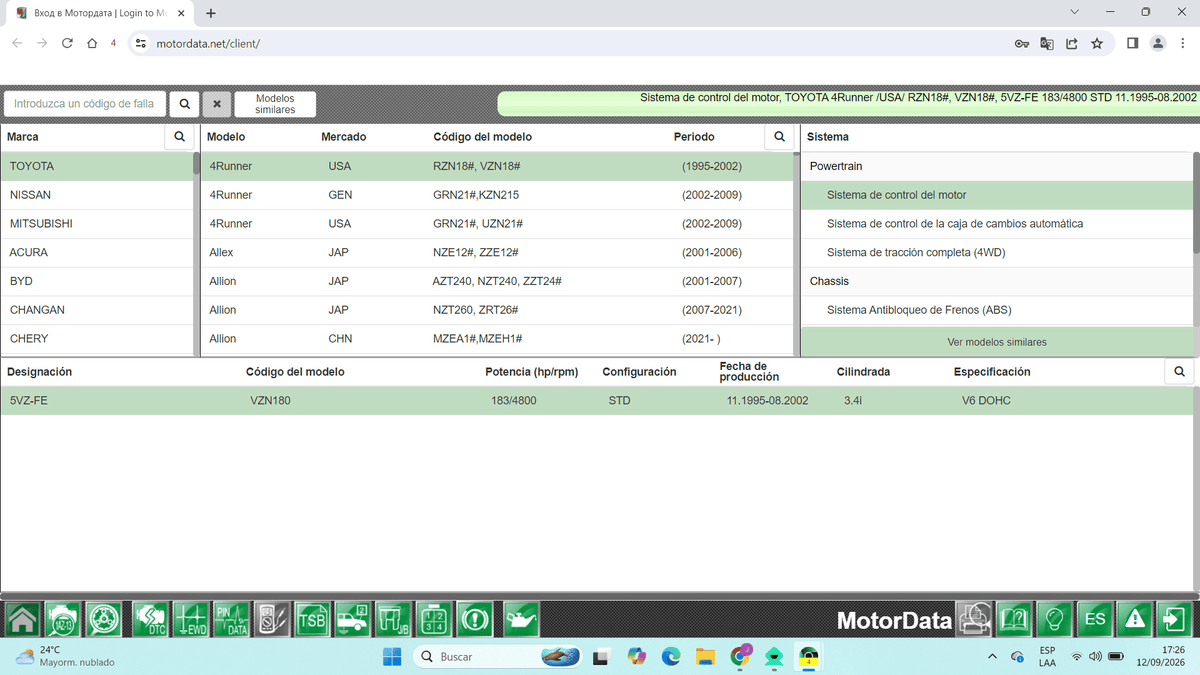Image resolution: width=1200 pixels, height=675 pixels.
Task: Click the lightbulb tips icon
Action: click(x=1054, y=620)
